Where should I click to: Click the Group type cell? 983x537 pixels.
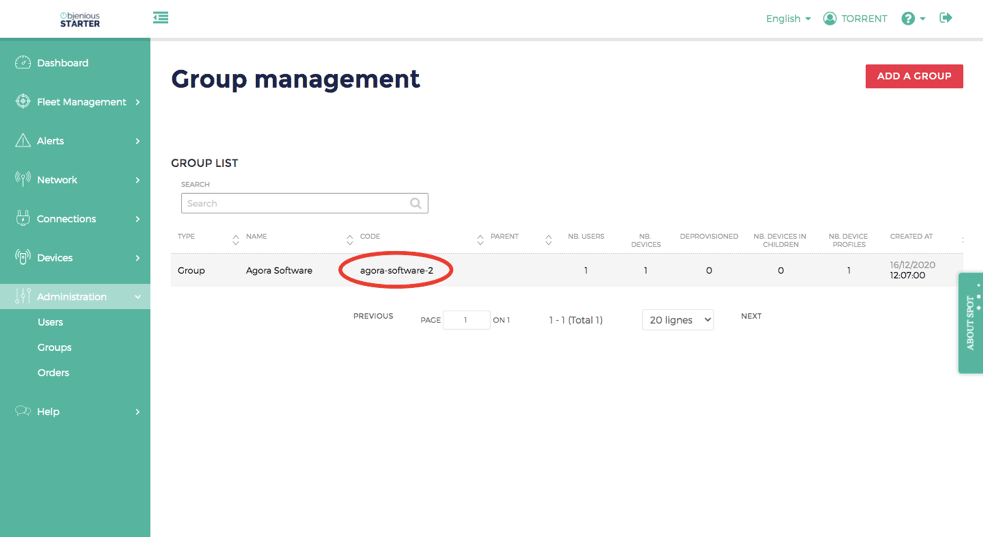point(191,271)
